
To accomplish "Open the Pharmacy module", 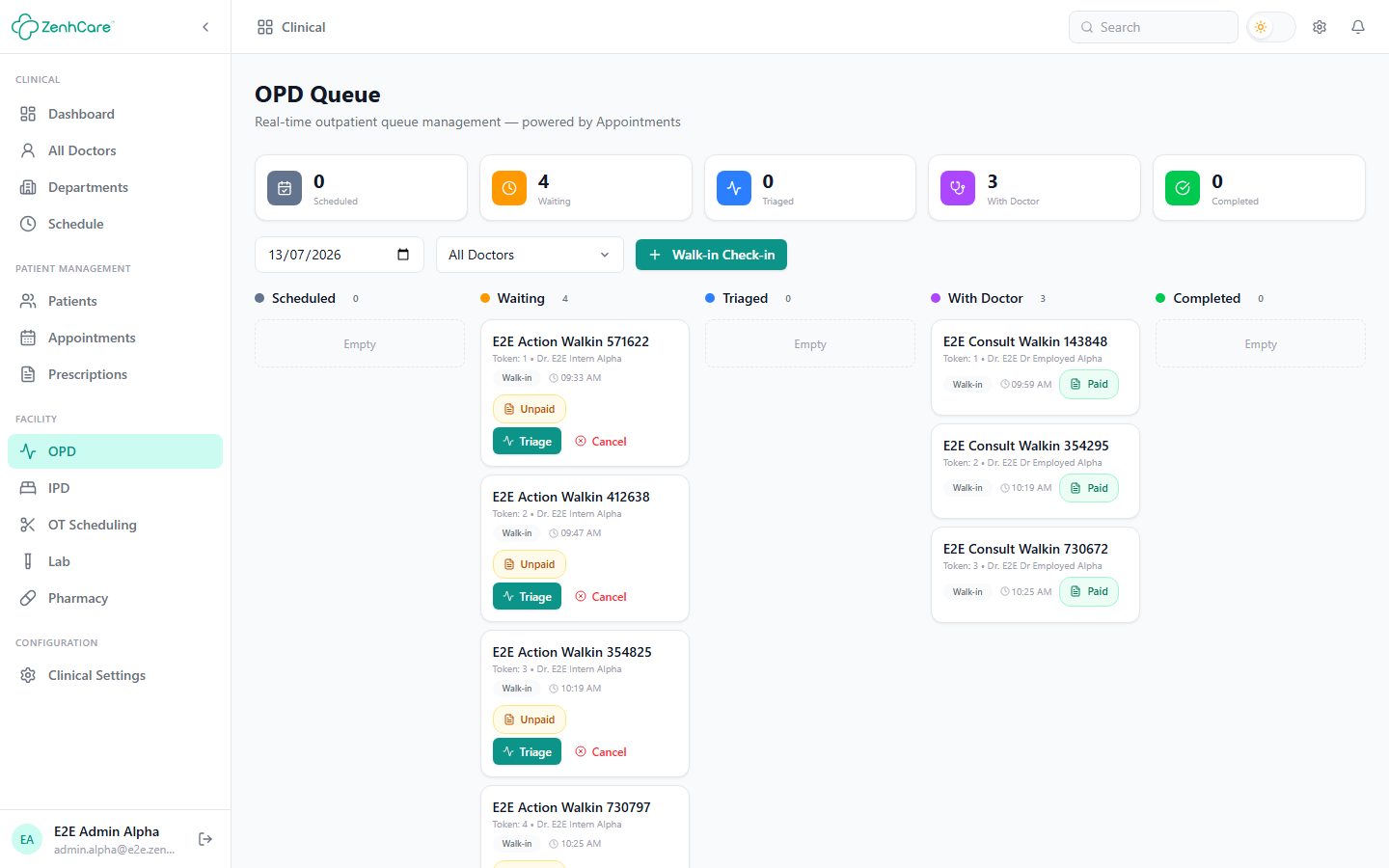I will click(116, 598).
